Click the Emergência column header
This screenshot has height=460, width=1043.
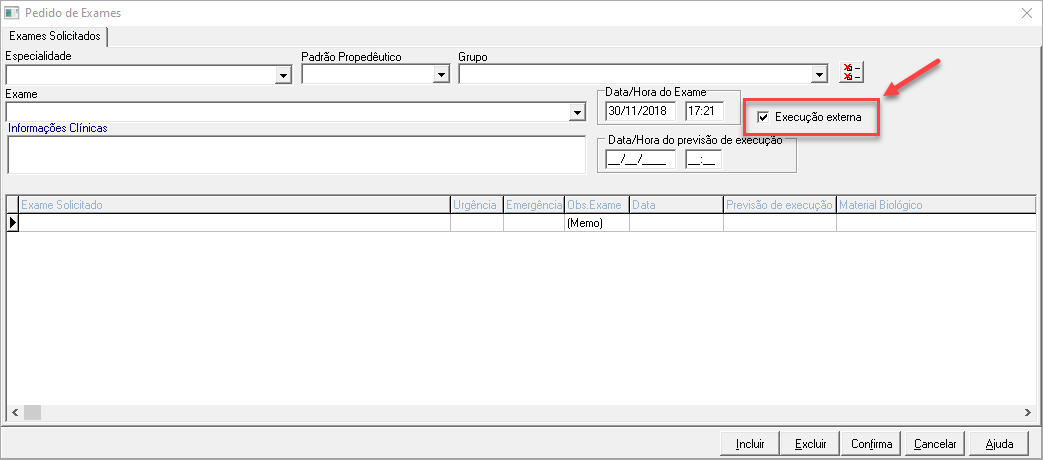click(x=534, y=205)
